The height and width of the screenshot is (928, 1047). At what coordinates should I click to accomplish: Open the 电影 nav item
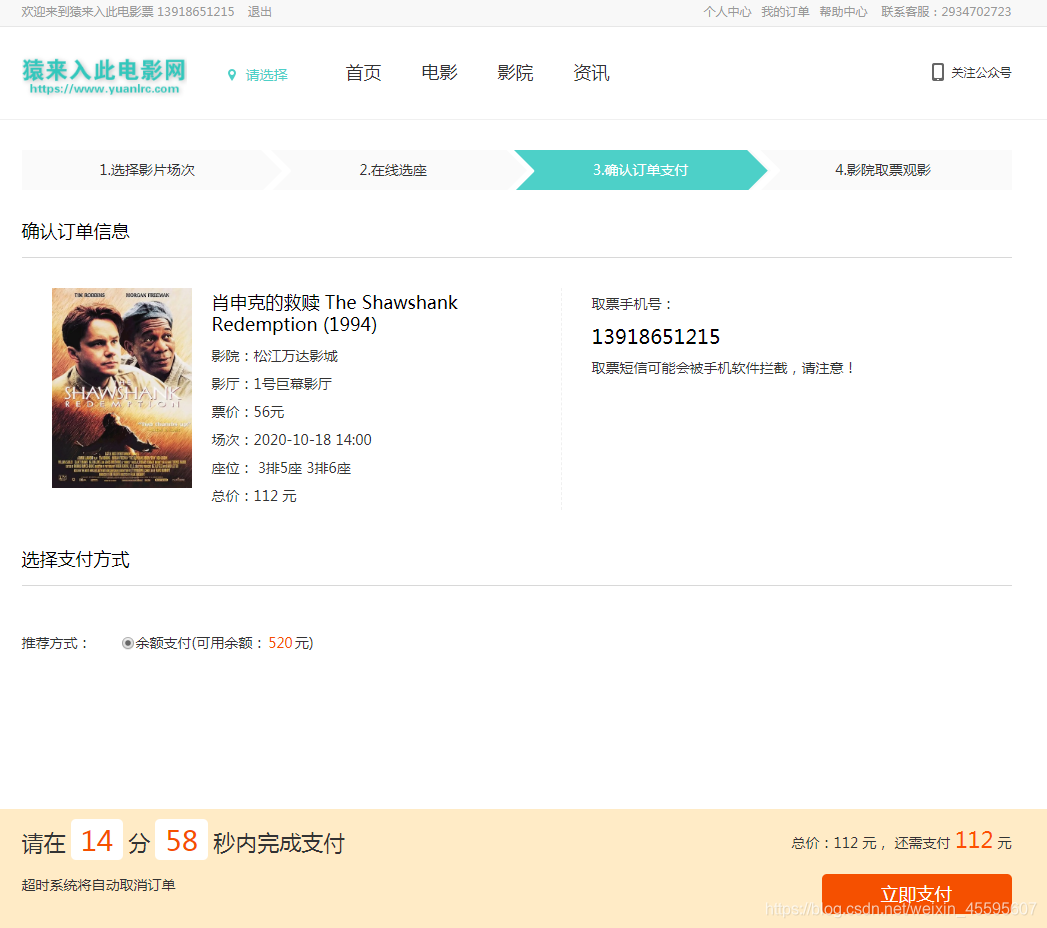point(439,73)
